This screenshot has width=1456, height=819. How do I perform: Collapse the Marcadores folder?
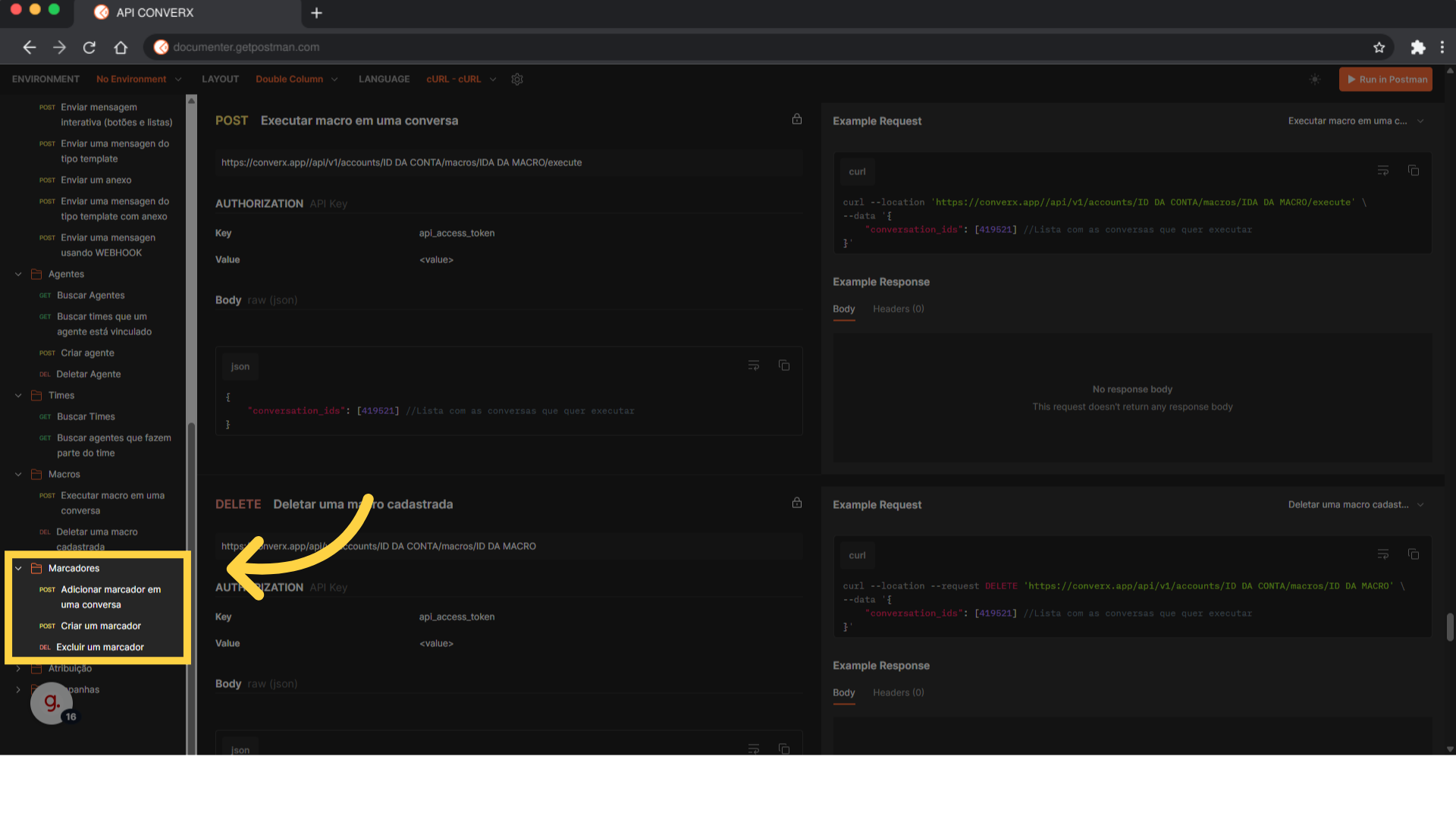[18, 568]
